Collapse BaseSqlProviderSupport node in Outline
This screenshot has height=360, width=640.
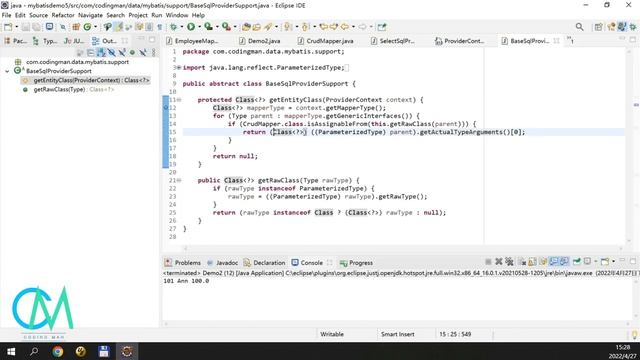pos(7,71)
